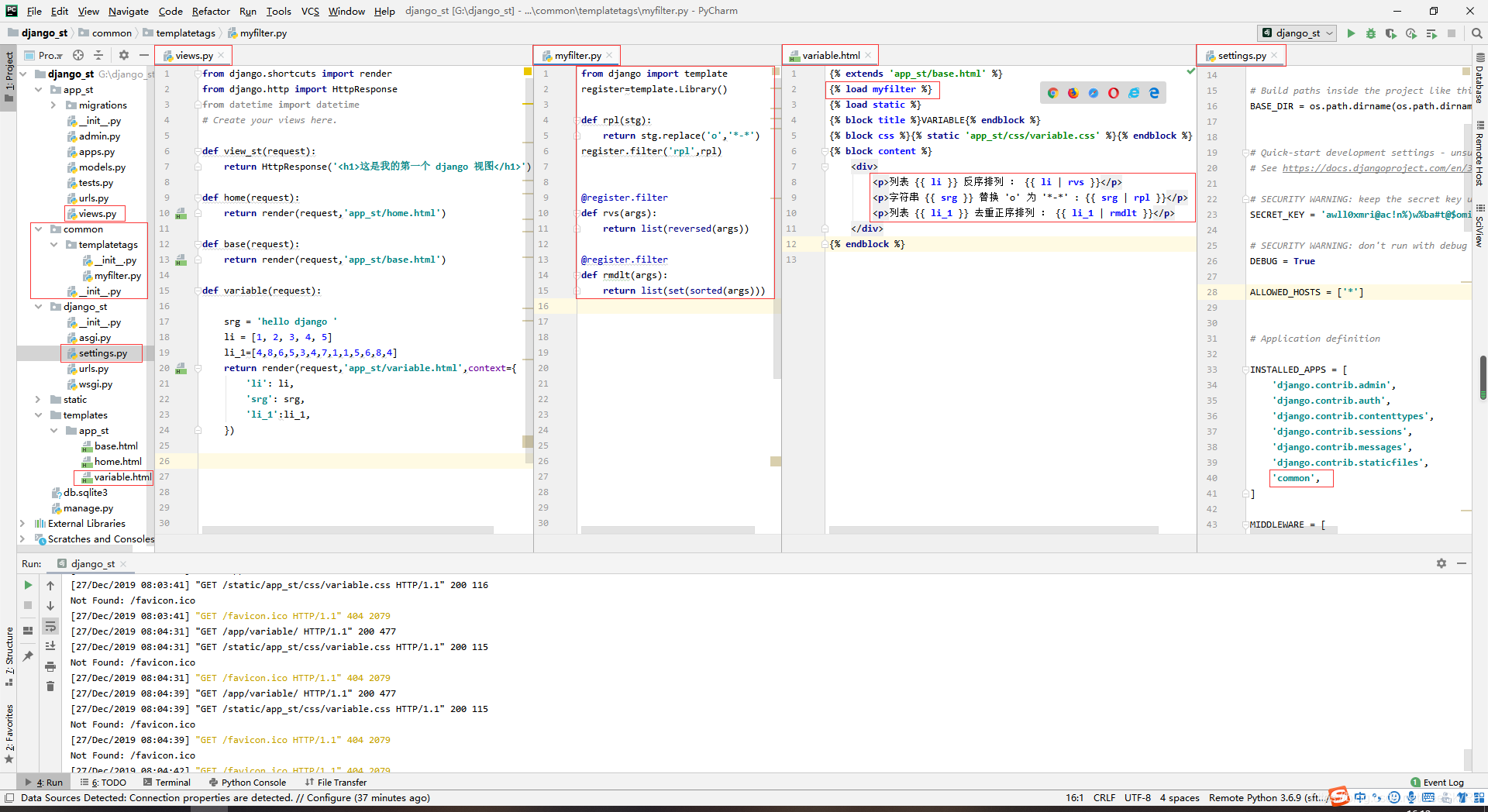Open Run panel settings gear
This screenshot has width=1488, height=812.
click(1441, 563)
